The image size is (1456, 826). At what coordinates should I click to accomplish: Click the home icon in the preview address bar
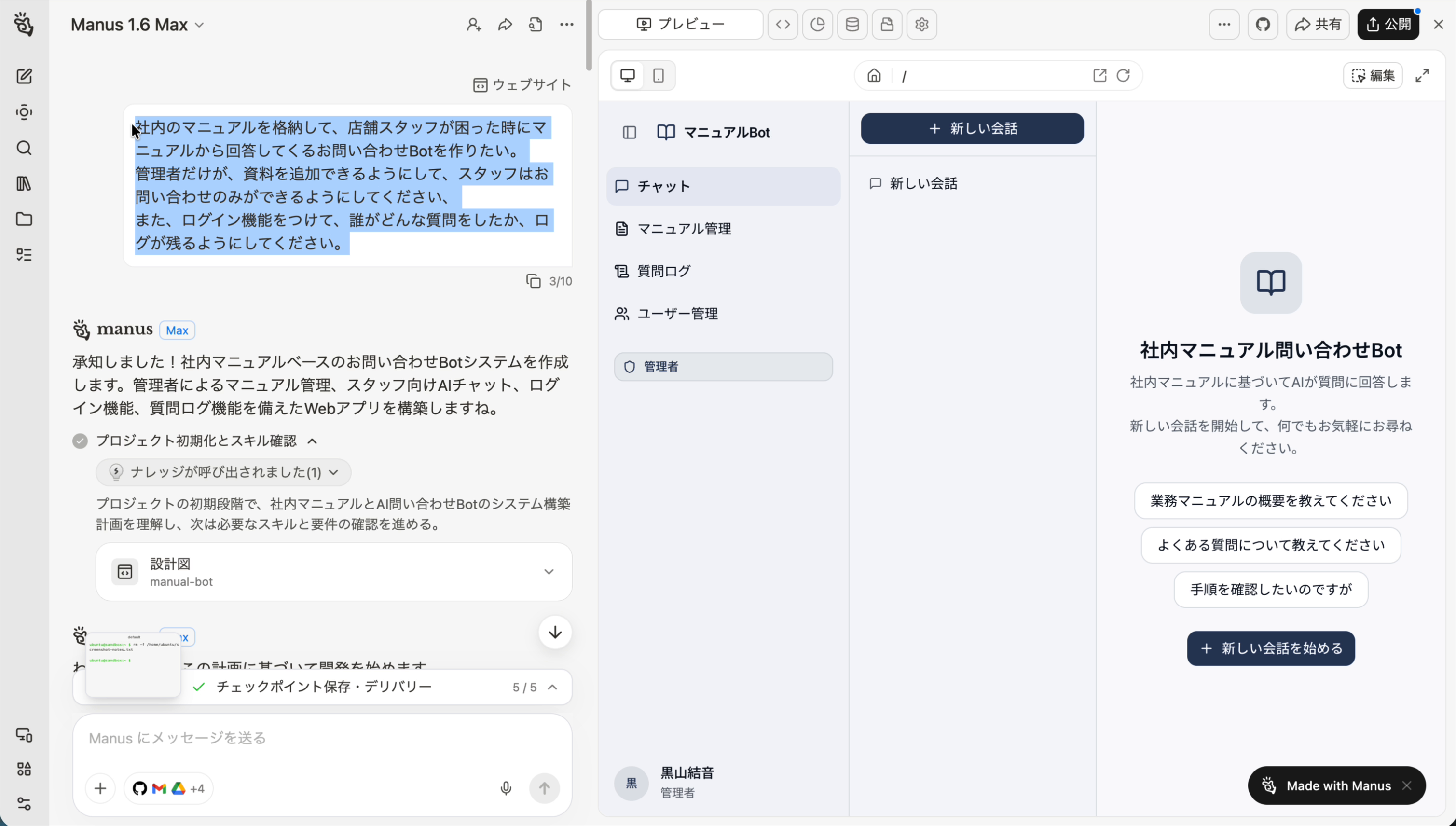point(874,75)
